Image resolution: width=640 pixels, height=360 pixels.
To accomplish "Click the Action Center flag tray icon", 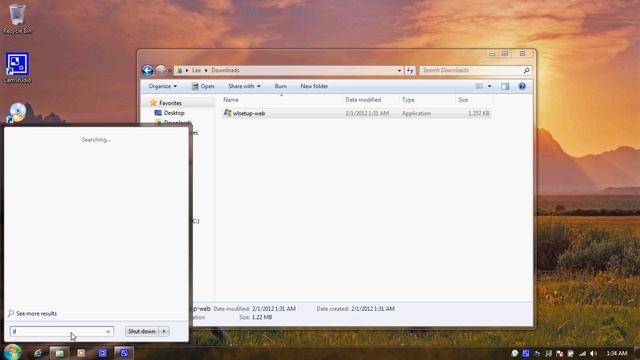I will click(560, 353).
